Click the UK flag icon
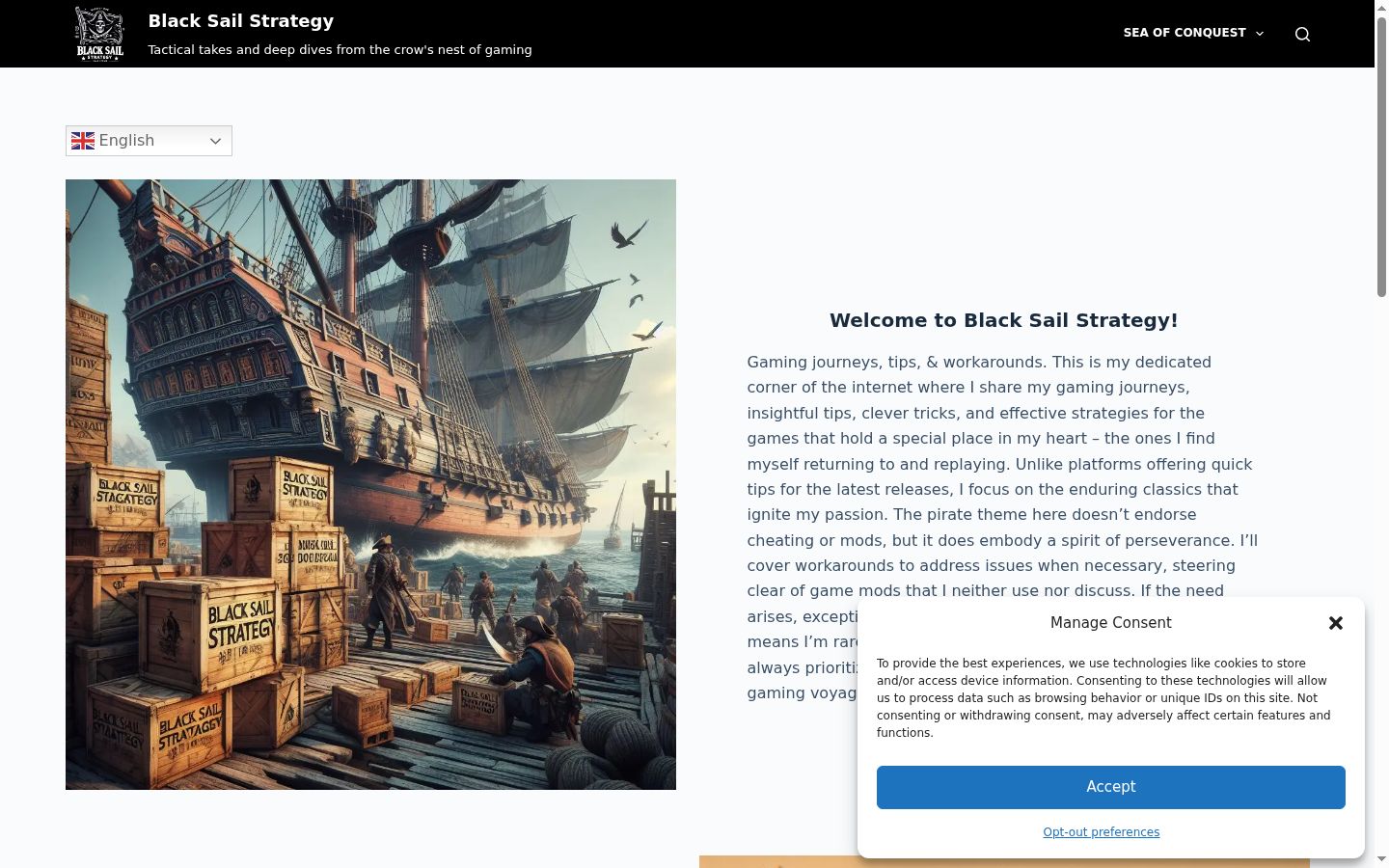The width and height of the screenshot is (1389, 868). pos(83,141)
